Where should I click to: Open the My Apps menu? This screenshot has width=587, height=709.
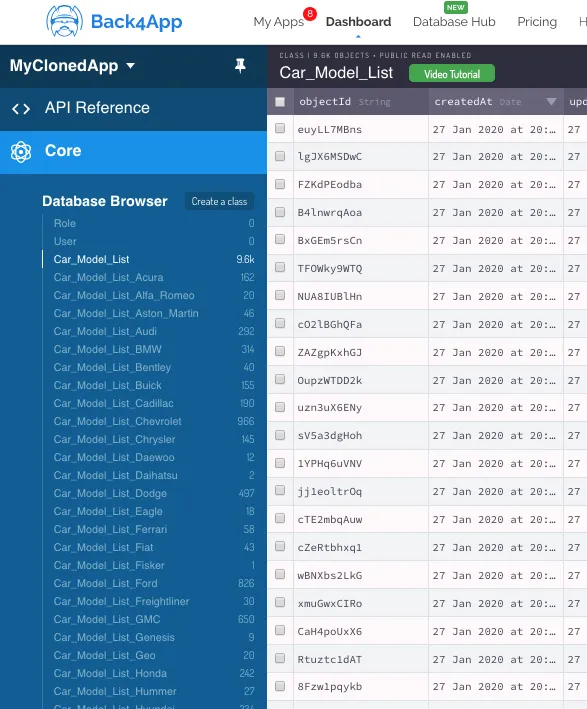(x=279, y=22)
